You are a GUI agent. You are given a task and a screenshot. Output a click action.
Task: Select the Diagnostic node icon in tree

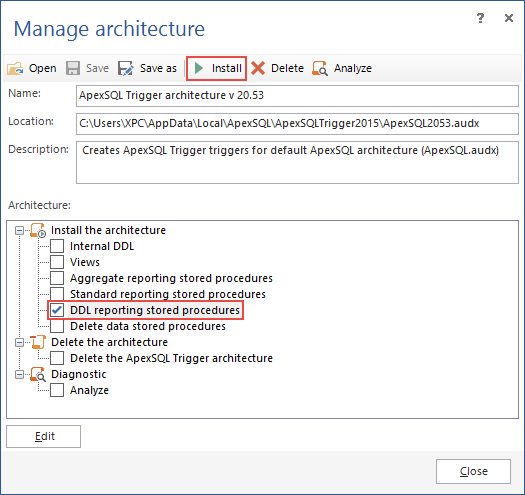pos(38,374)
